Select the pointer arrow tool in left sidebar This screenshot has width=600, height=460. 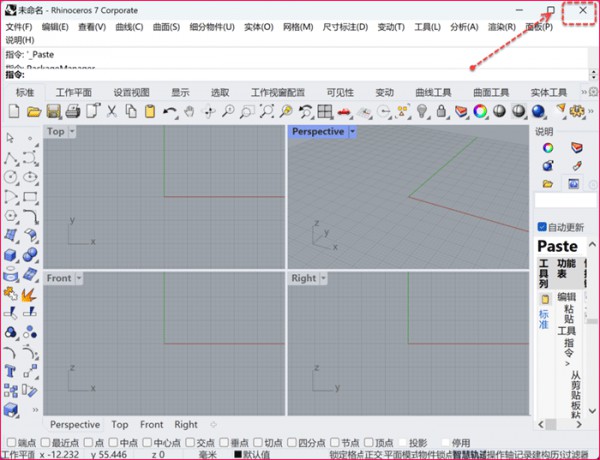point(10,138)
